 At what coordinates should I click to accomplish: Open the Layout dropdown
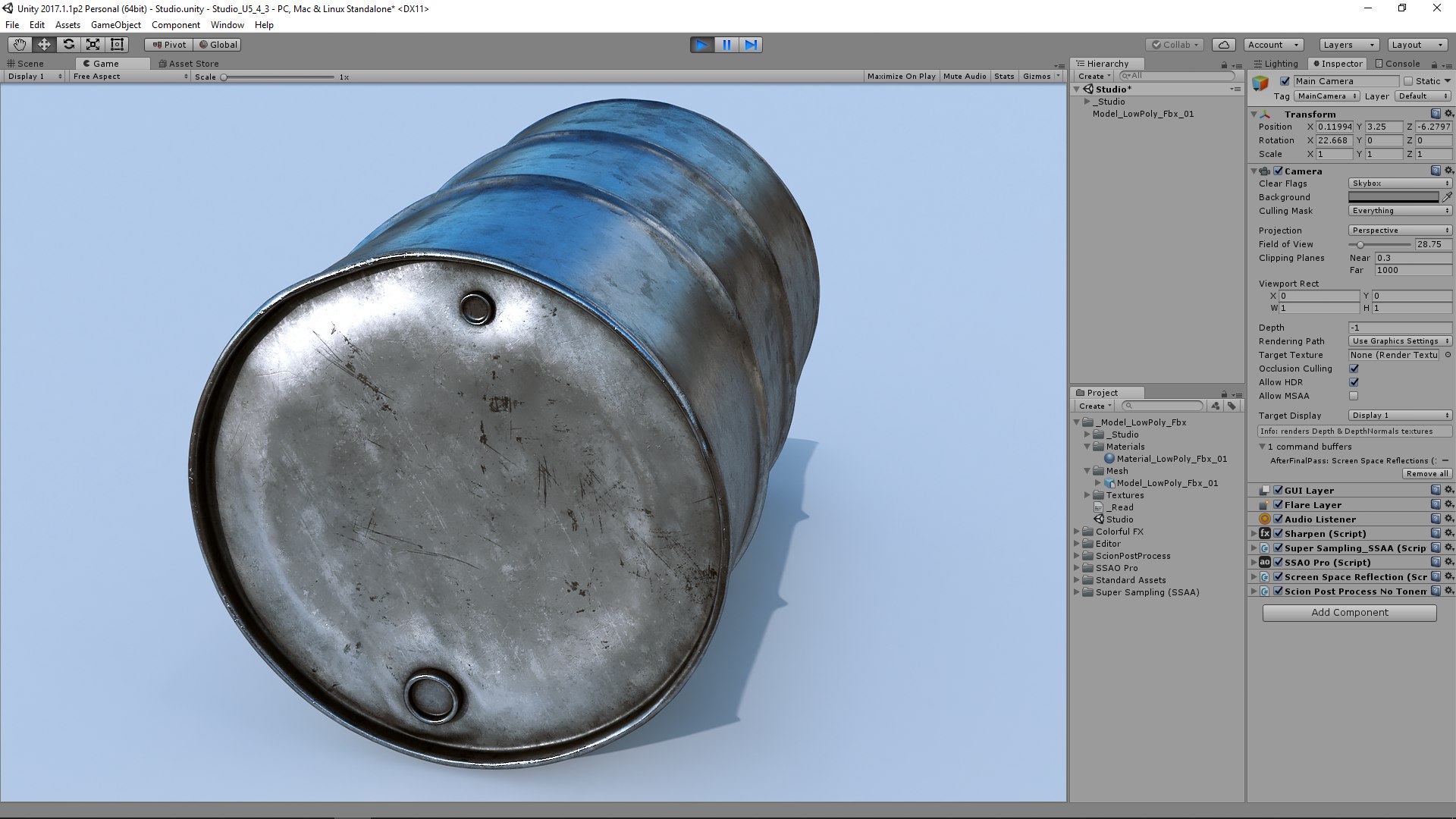(x=1417, y=45)
